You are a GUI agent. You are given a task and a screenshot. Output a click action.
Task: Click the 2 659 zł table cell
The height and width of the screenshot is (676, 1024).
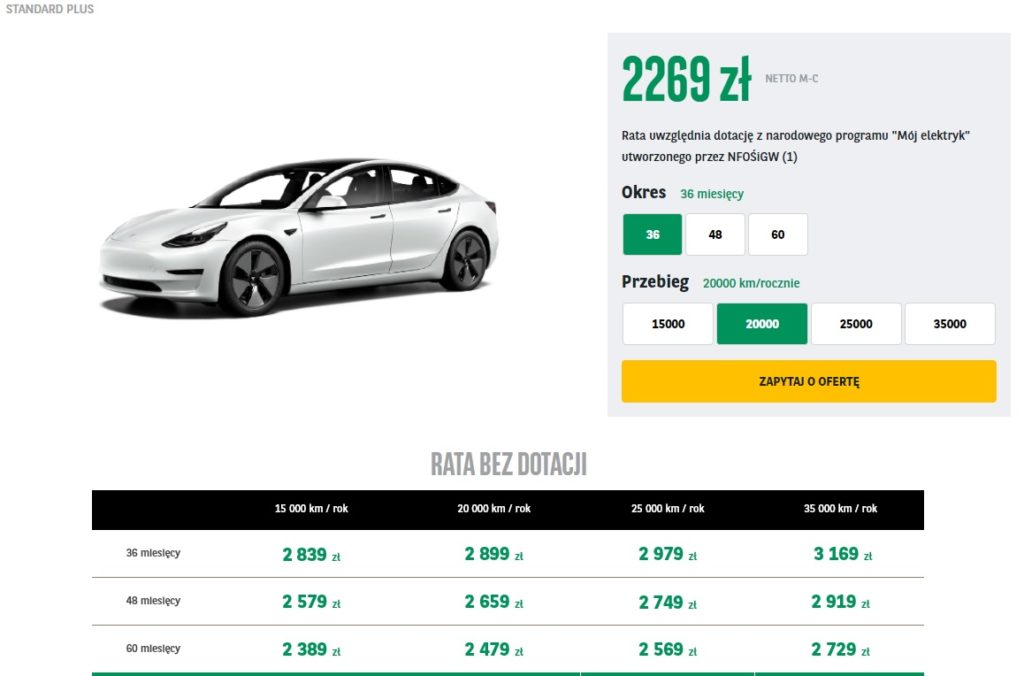(494, 602)
